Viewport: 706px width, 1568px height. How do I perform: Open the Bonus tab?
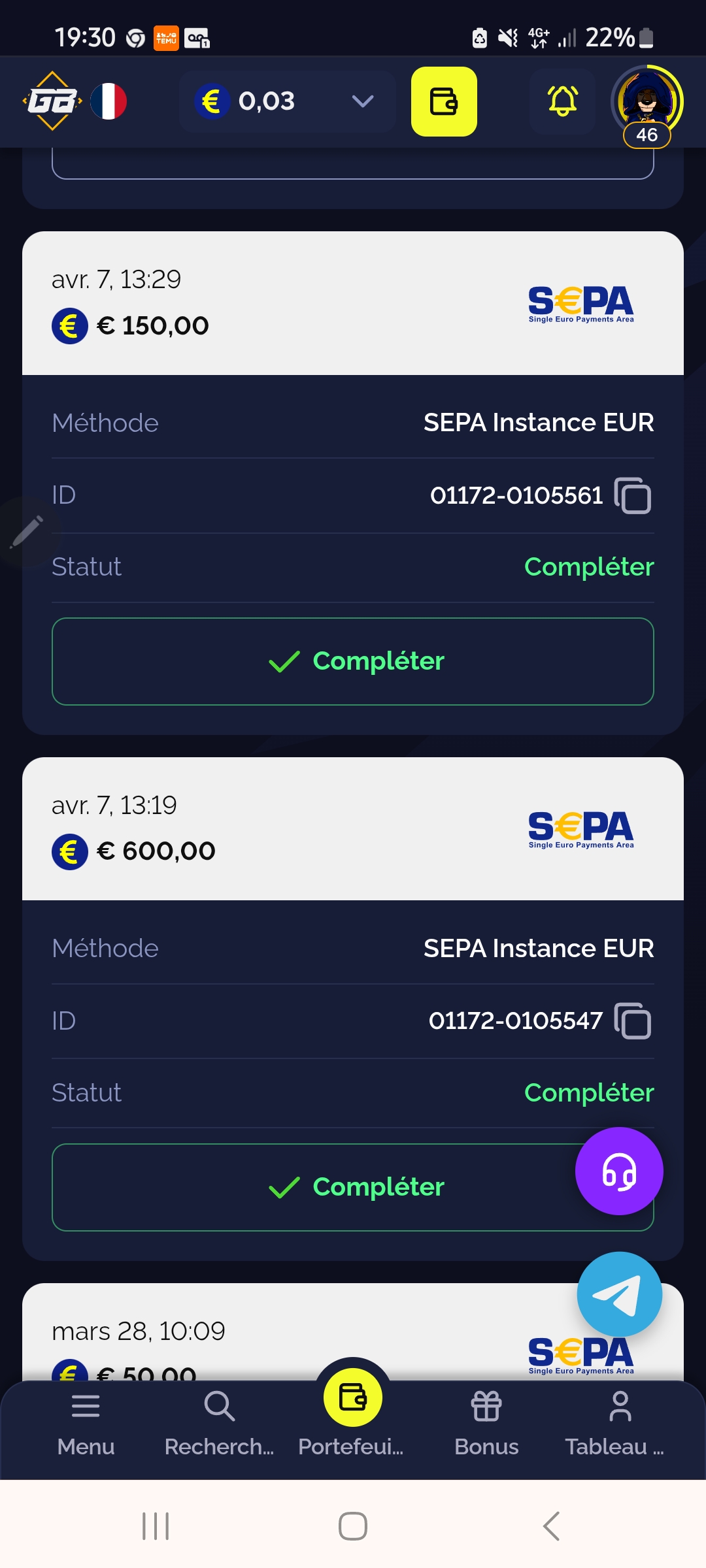pyautogui.click(x=486, y=1422)
